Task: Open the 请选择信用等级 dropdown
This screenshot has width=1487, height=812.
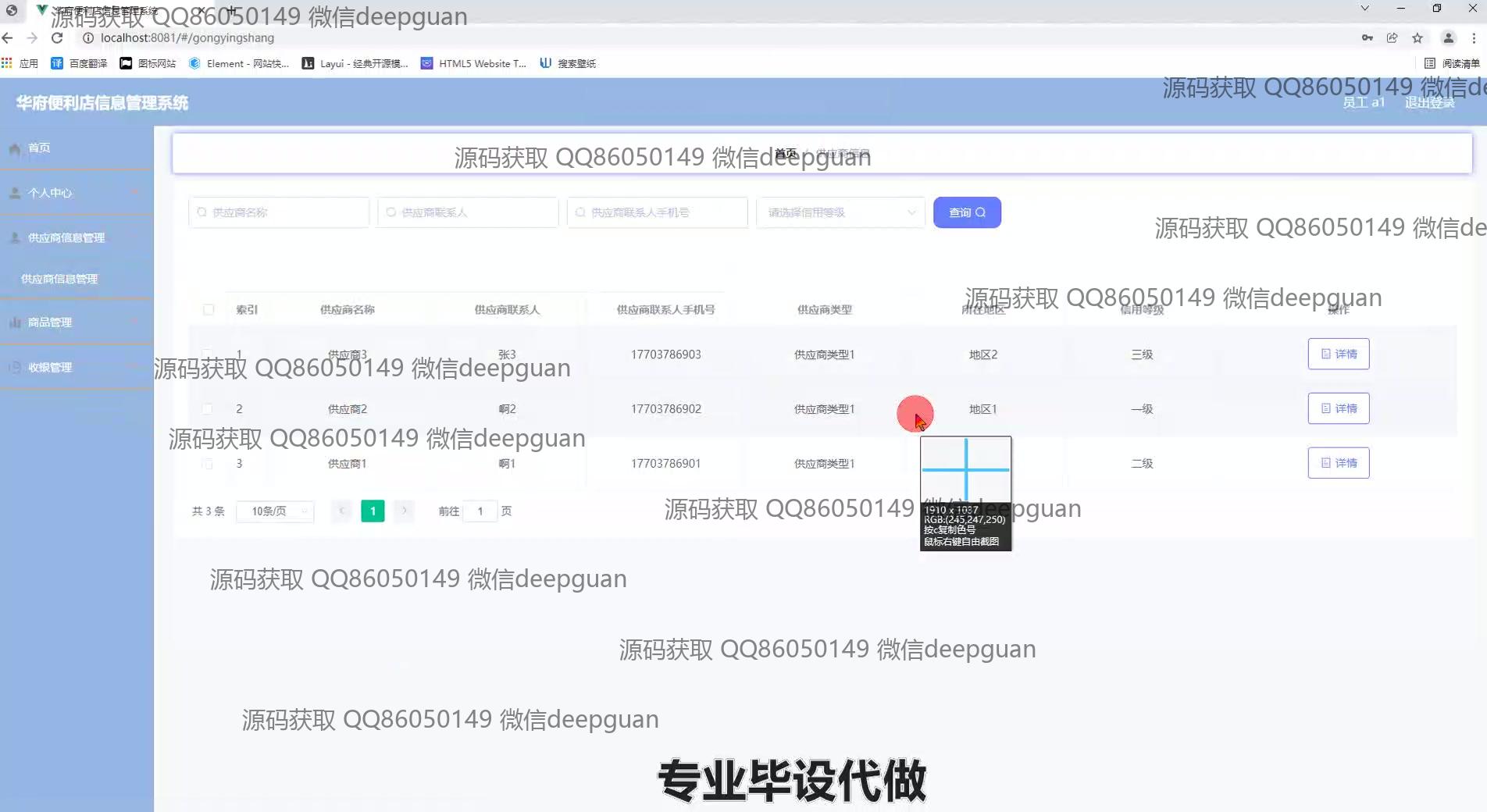Action: click(x=840, y=212)
